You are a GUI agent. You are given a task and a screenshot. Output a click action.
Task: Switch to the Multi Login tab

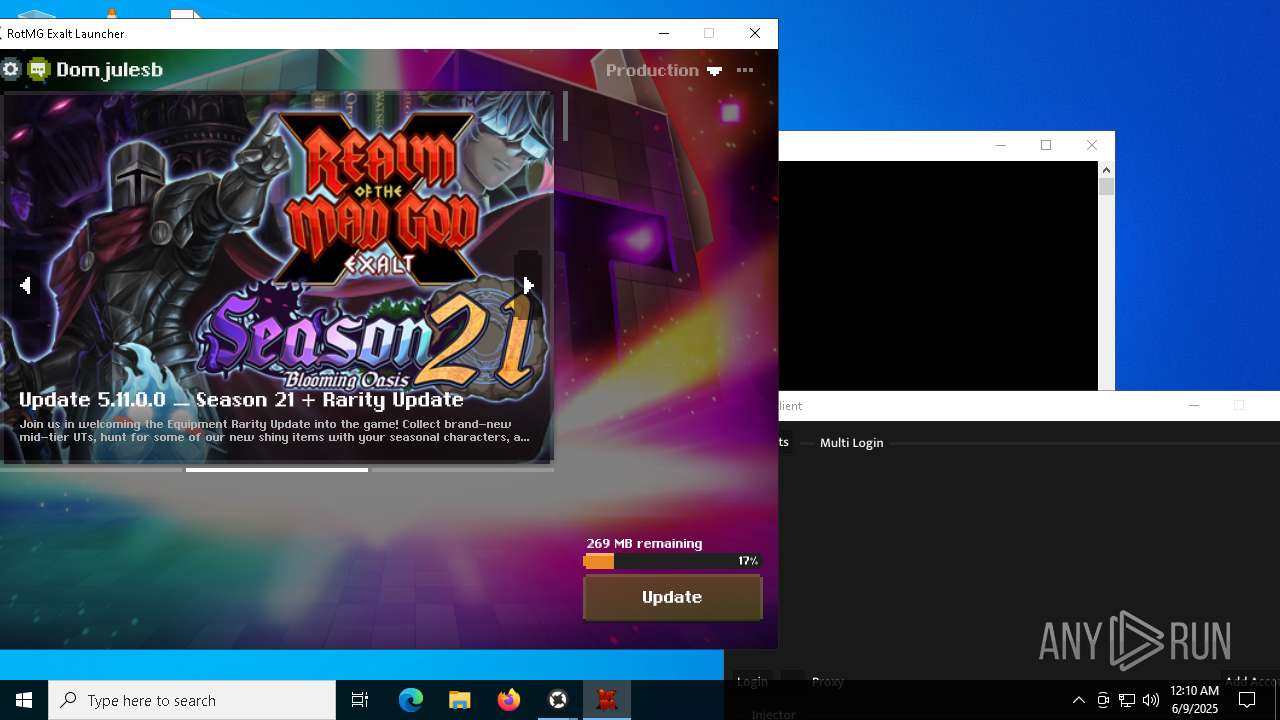coord(852,442)
